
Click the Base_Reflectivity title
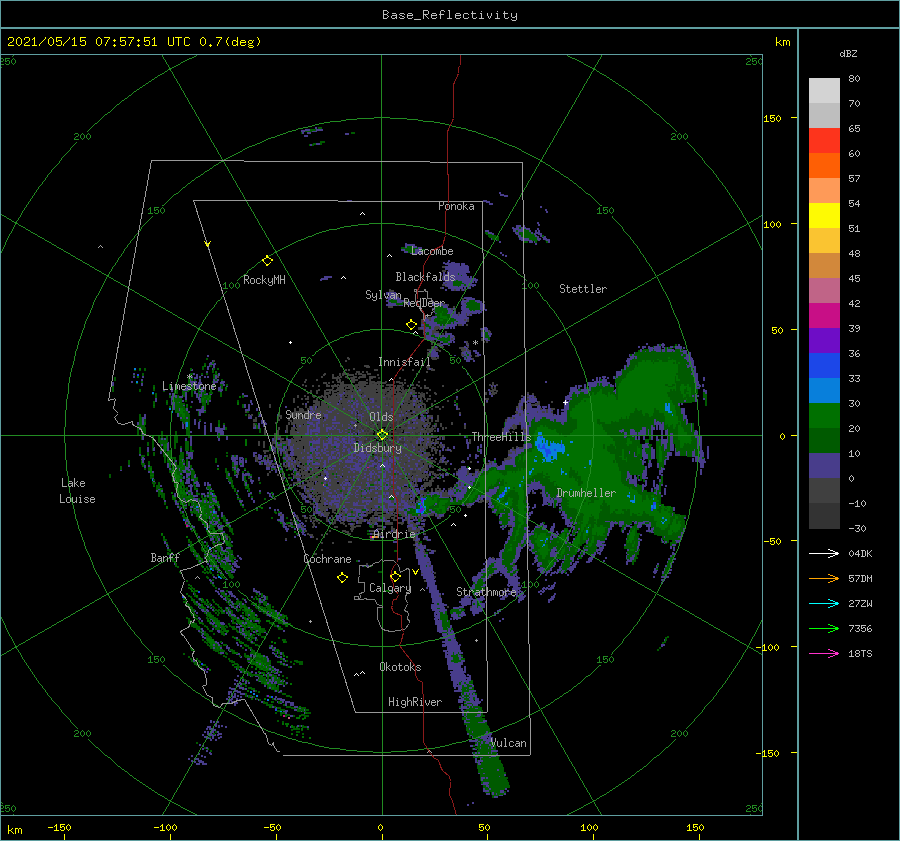[450, 15]
